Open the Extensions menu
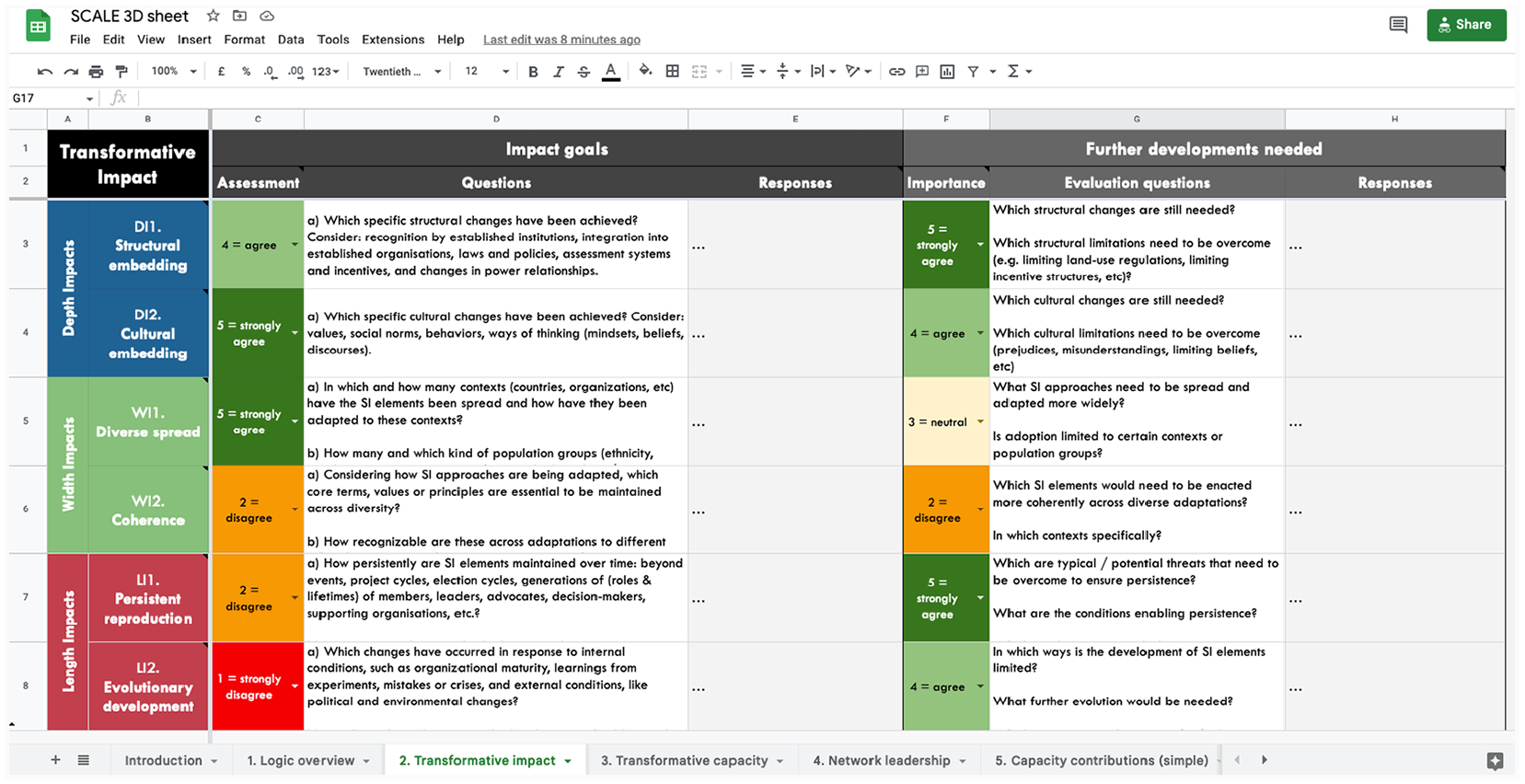 (x=393, y=40)
